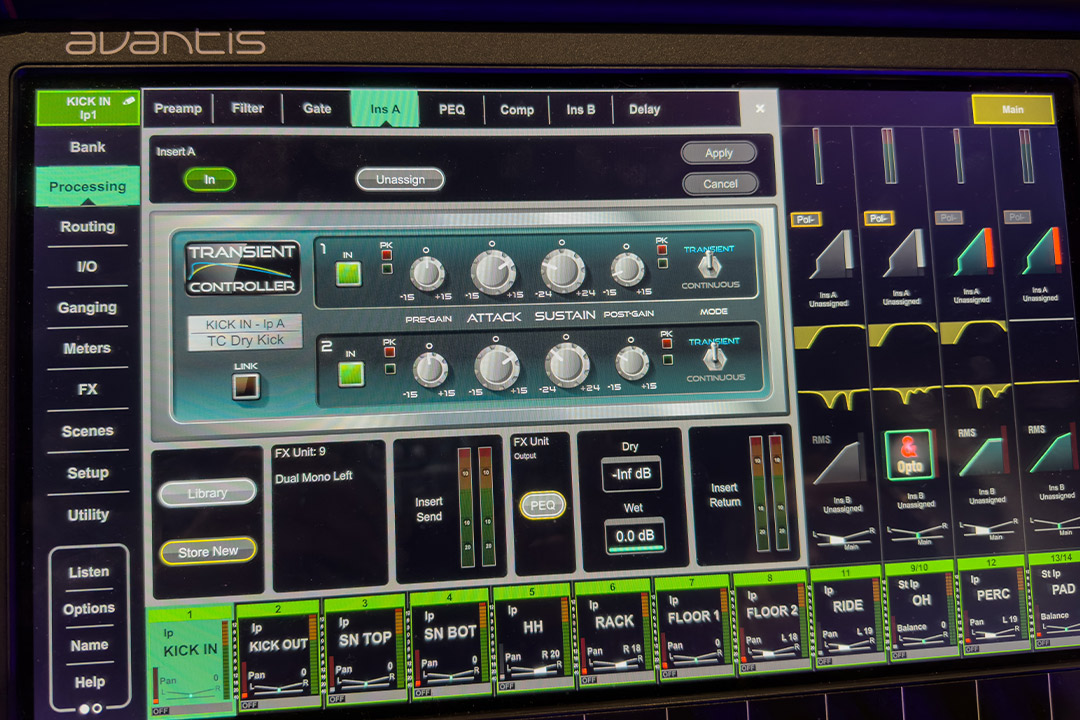Image resolution: width=1080 pixels, height=720 pixels.
Task: Switch to the Delay tab
Action: point(644,110)
